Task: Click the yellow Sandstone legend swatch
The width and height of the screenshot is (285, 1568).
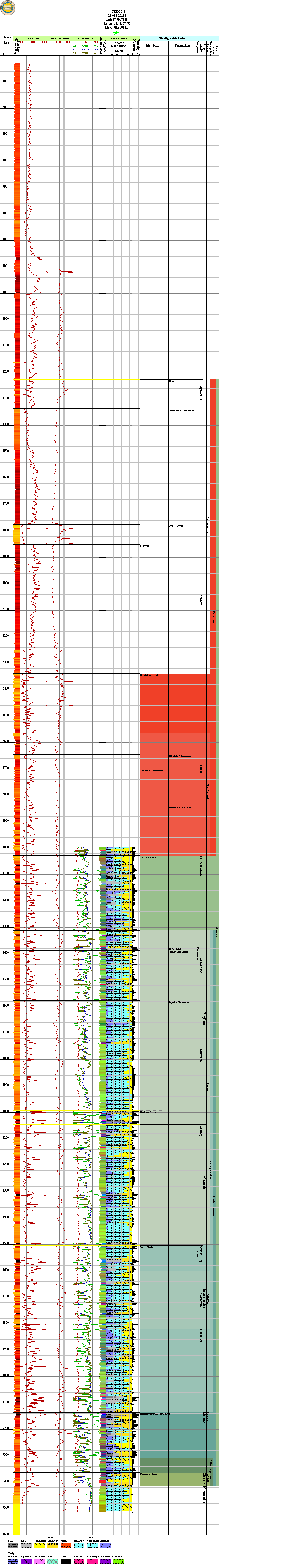Action: click(x=40, y=1546)
